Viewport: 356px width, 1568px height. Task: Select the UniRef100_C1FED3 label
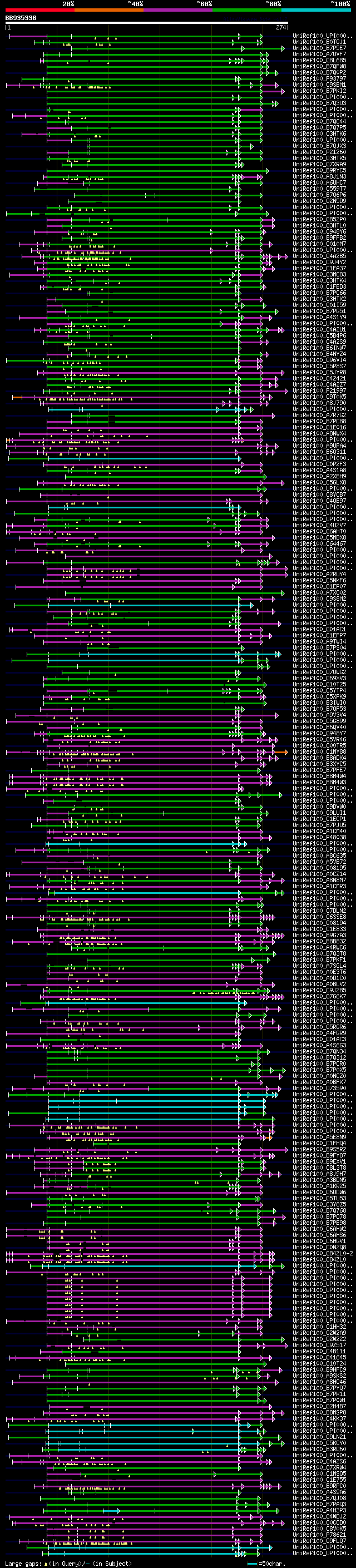(x=319, y=286)
